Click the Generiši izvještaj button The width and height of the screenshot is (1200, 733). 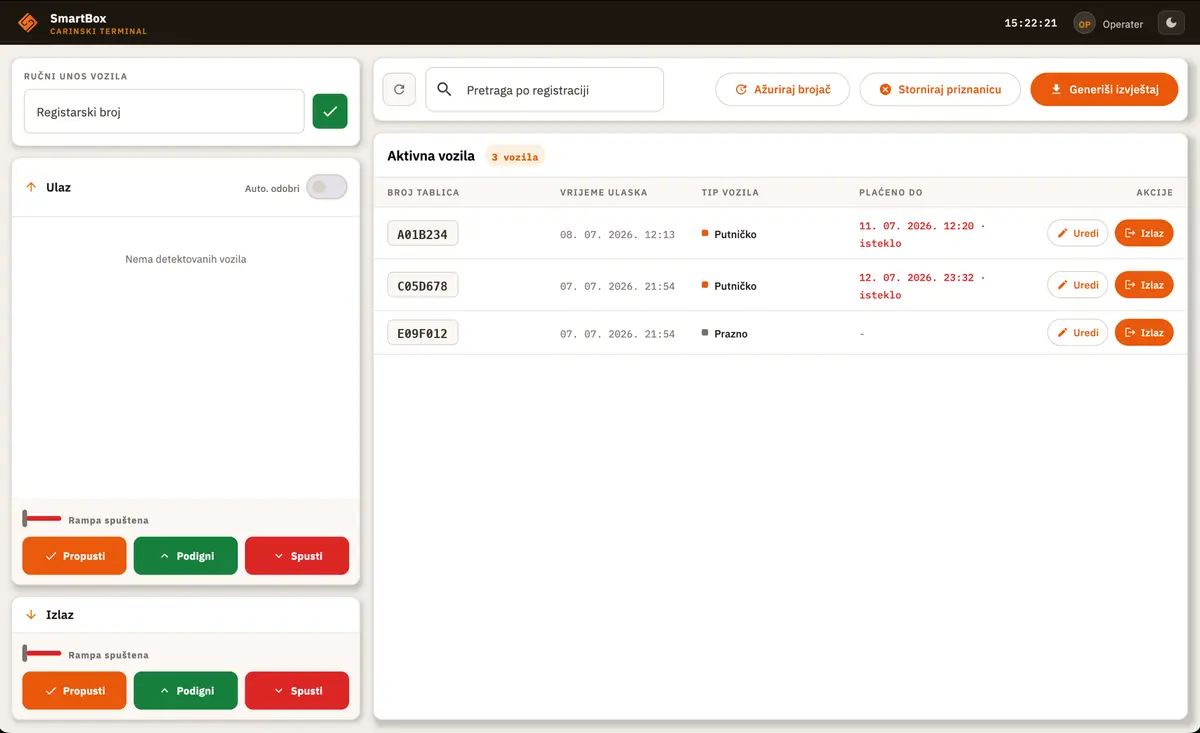(1104, 89)
